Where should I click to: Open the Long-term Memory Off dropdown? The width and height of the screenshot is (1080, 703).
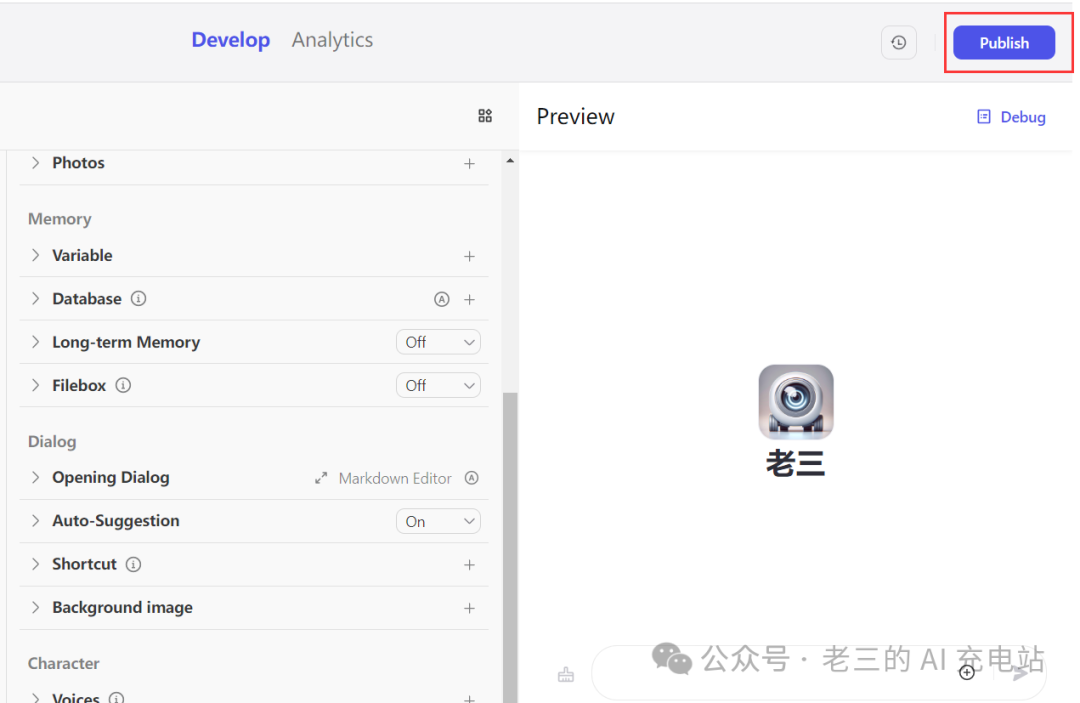tap(438, 342)
